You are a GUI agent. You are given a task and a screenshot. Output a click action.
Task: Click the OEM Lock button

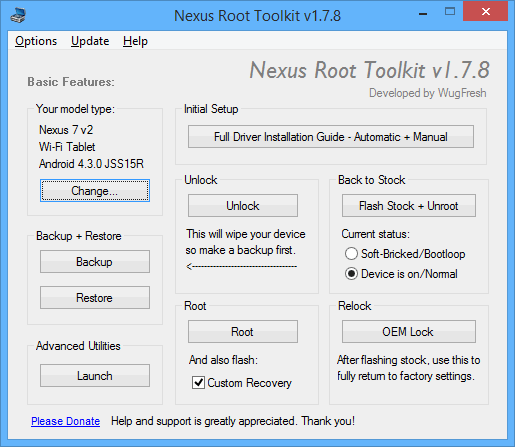coord(409,332)
